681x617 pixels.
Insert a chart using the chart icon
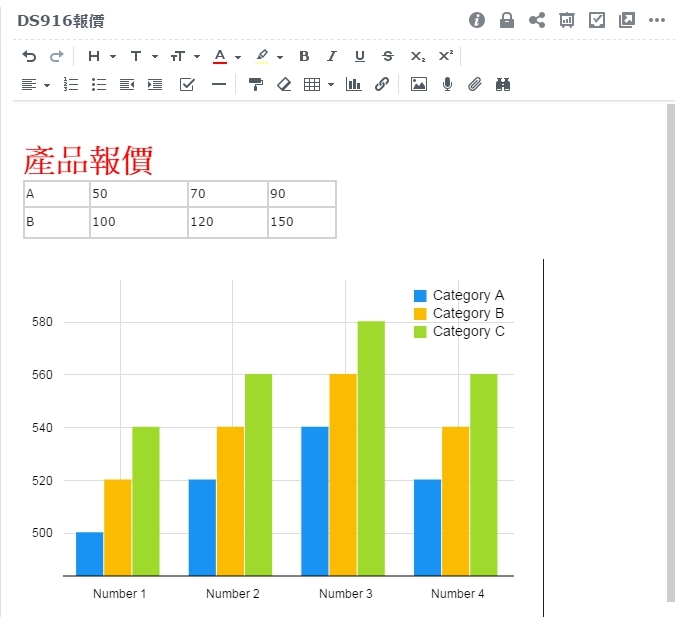(353, 85)
